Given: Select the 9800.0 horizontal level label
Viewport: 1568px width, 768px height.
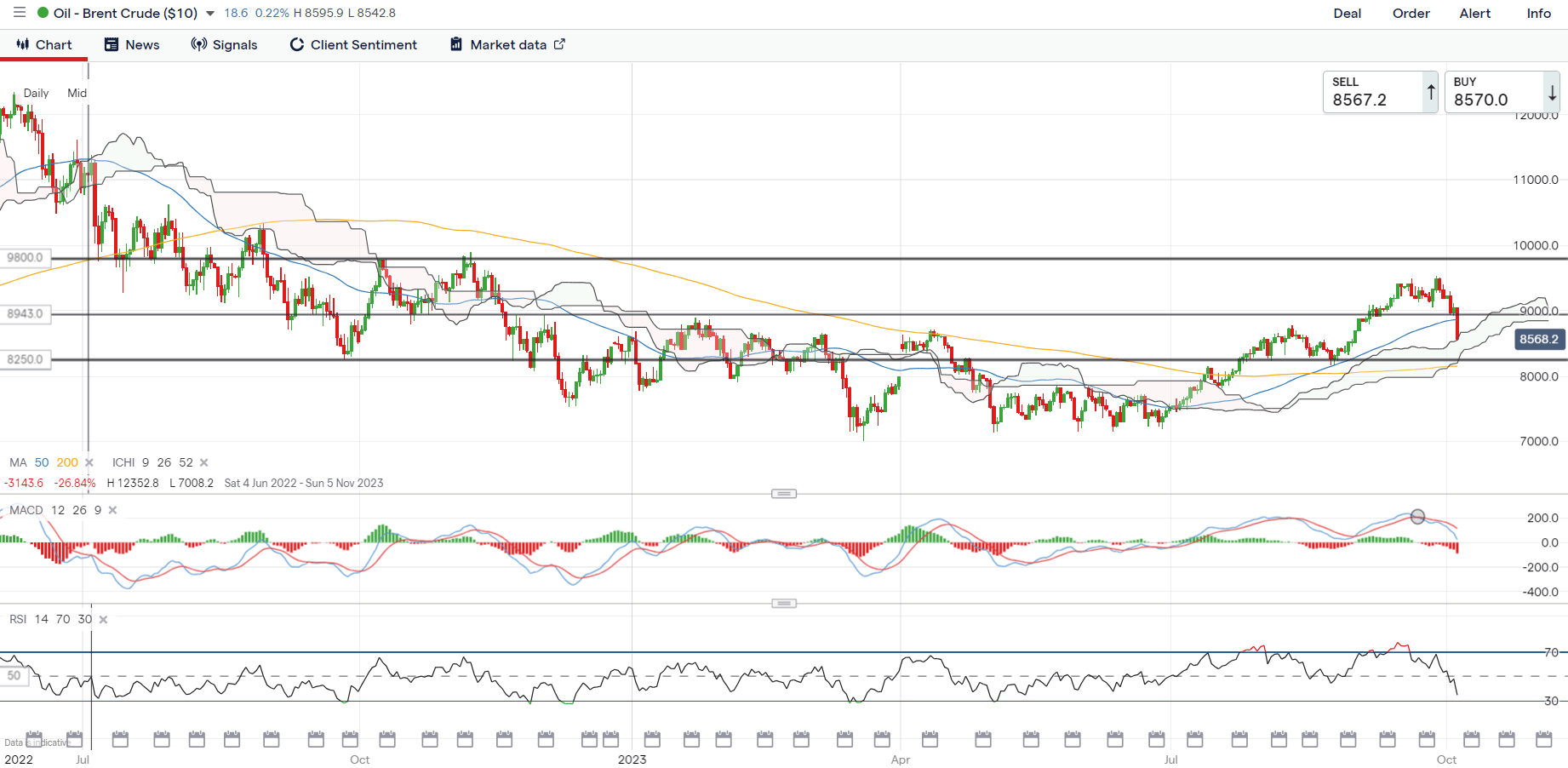Looking at the screenshot, I should point(25,258).
